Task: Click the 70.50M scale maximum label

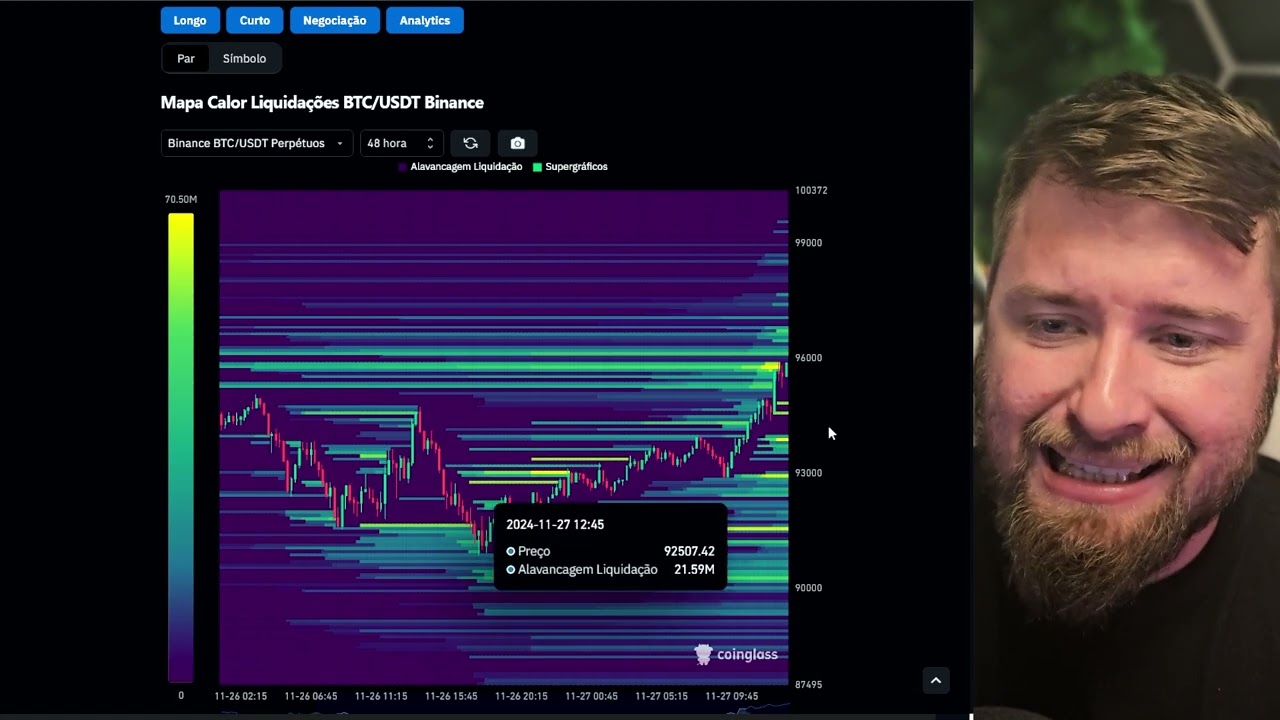Action: (181, 199)
